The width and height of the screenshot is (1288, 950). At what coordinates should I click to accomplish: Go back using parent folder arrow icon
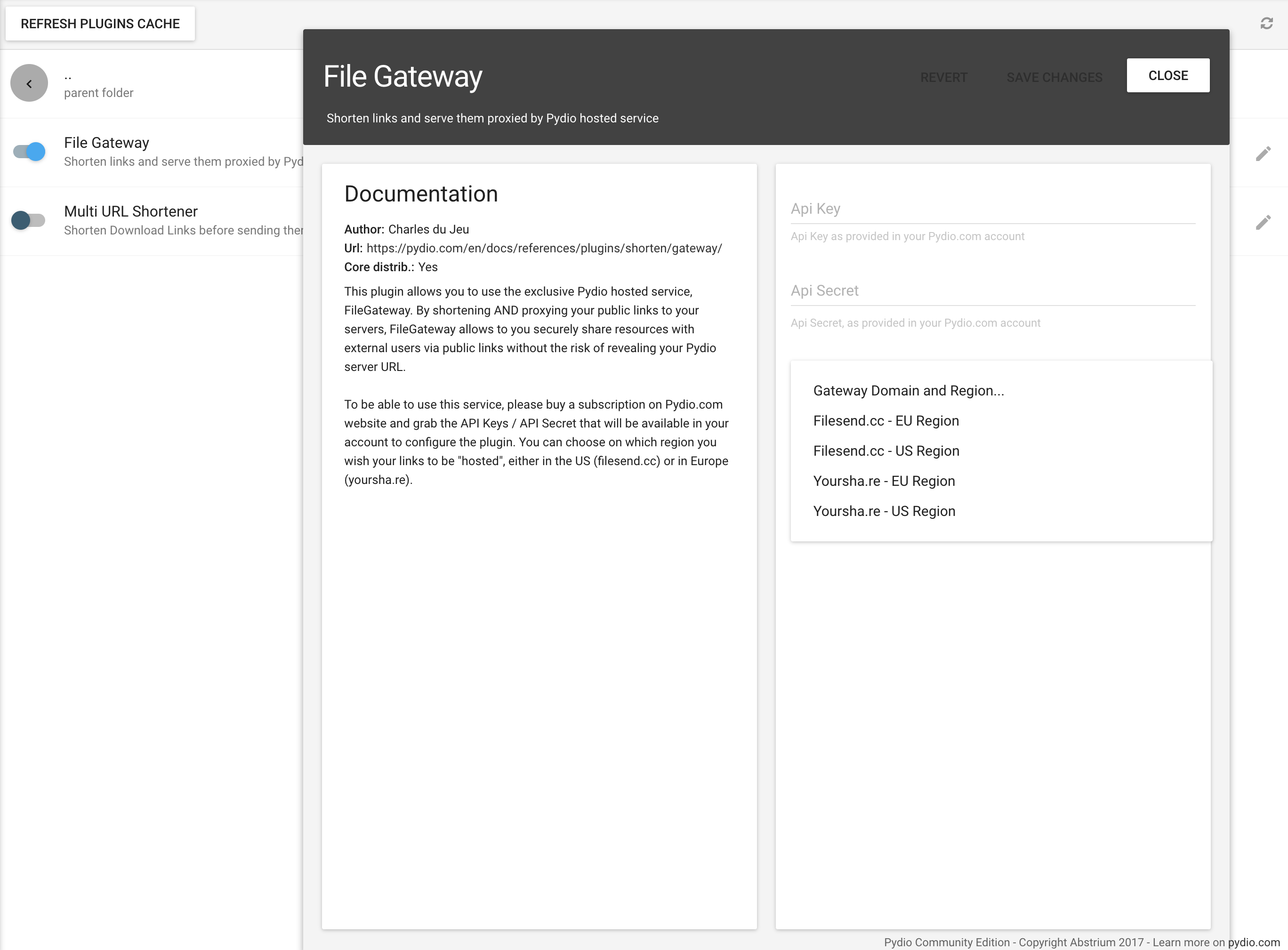(29, 83)
